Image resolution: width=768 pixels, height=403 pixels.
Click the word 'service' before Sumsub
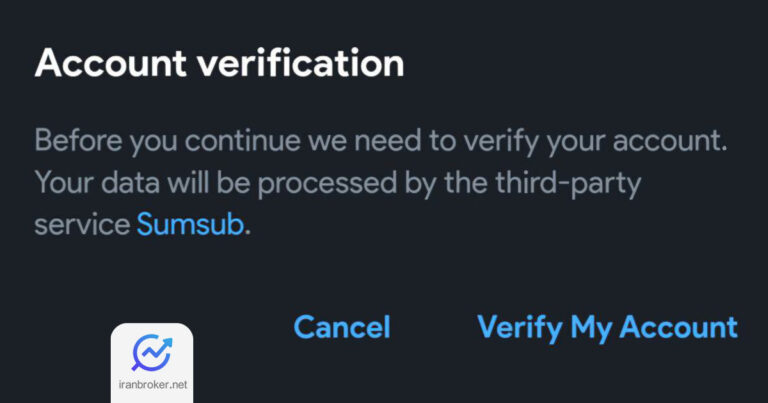point(82,225)
